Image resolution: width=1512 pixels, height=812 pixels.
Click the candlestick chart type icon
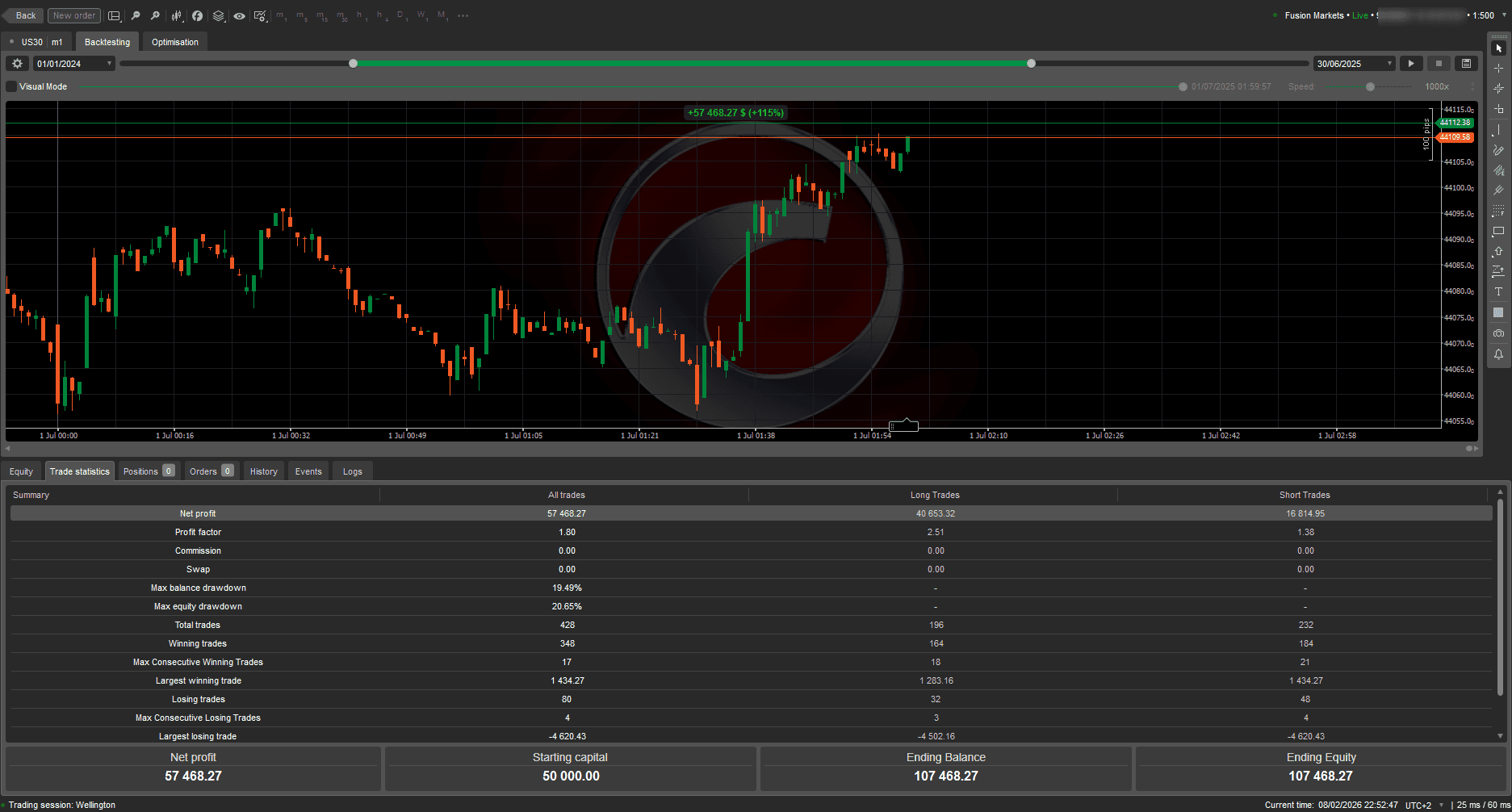[176, 15]
